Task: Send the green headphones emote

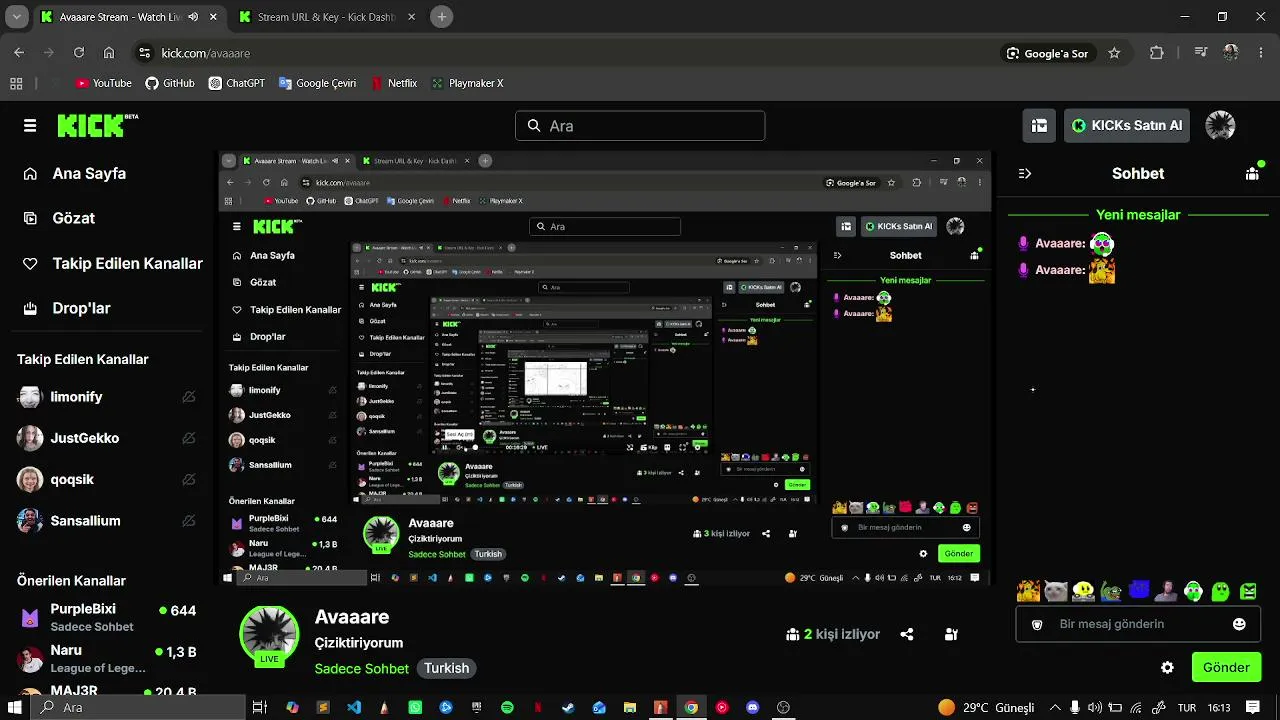Action: click(x=1193, y=591)
